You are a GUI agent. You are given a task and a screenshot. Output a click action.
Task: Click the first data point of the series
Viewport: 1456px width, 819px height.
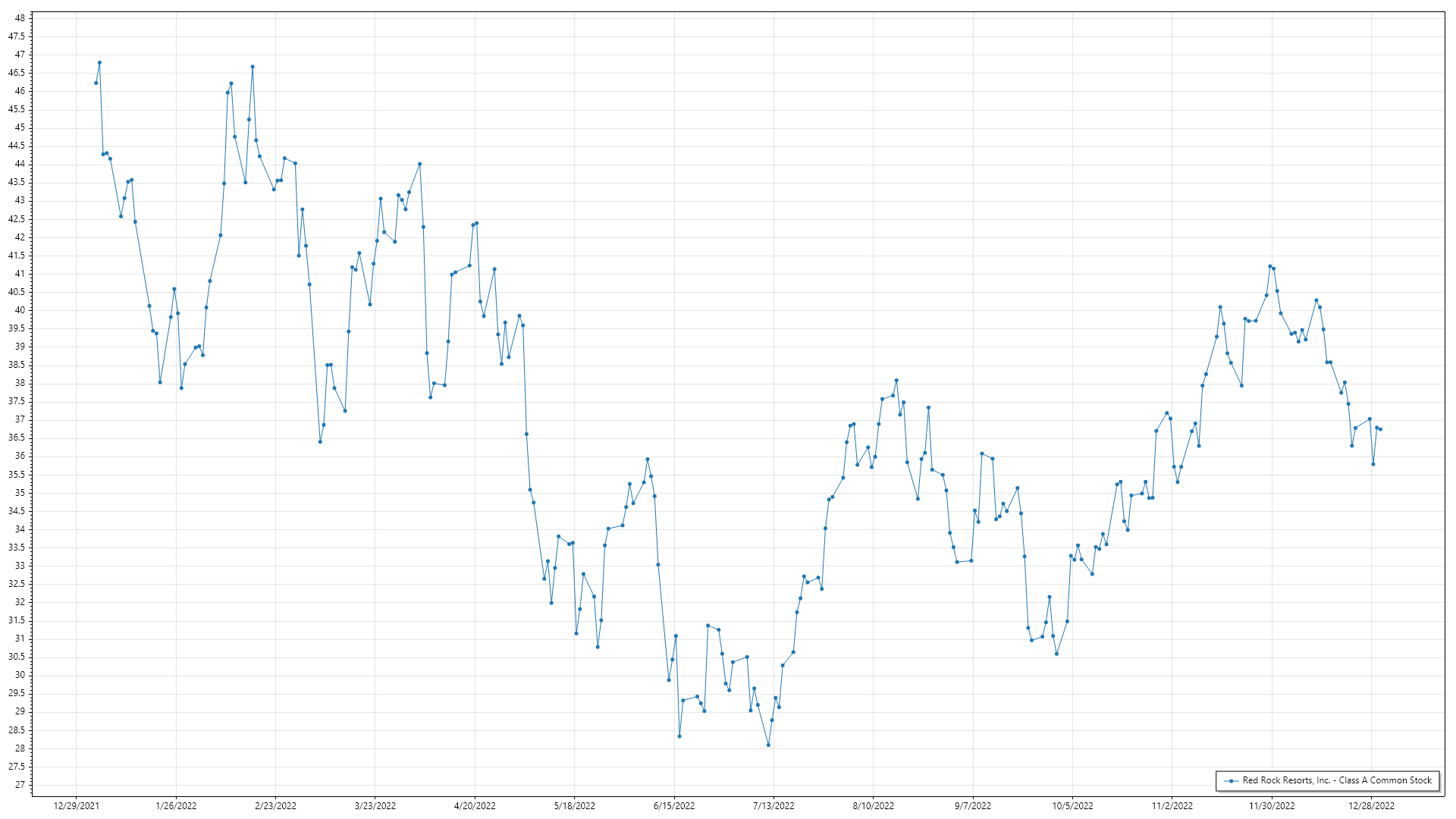pos(96,83)
